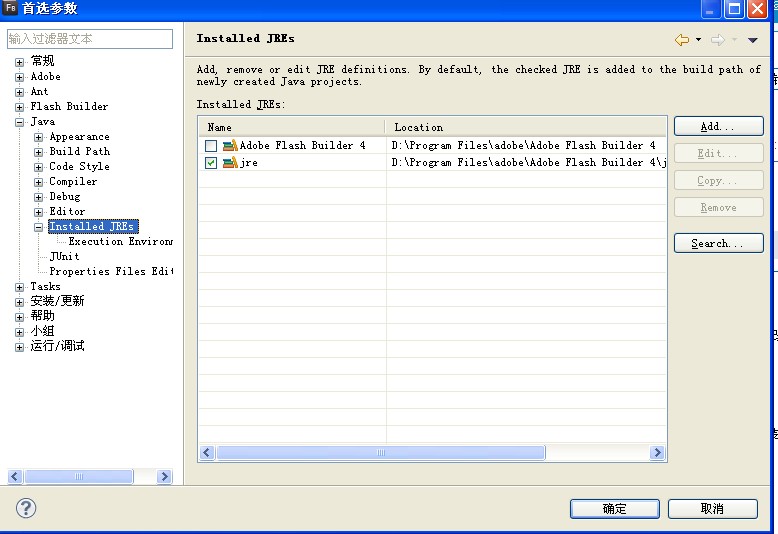Screen dimensions: 778x534
Task: Expand the Appearance node under Java
Action: point(38,137)
